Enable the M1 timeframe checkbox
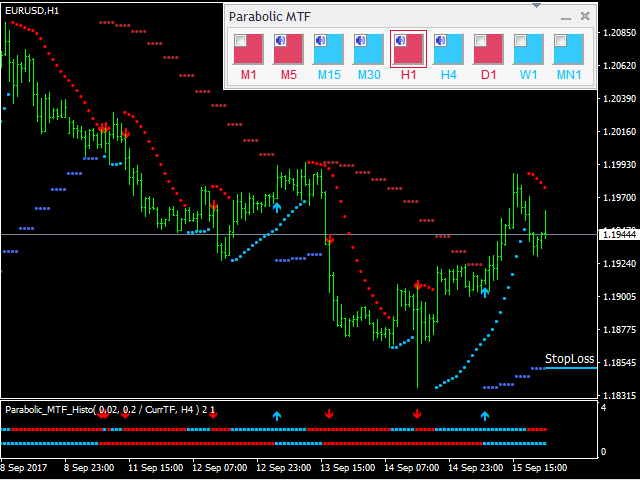The image size is (640, 480). pyautogui.click(x=242, y=42)
